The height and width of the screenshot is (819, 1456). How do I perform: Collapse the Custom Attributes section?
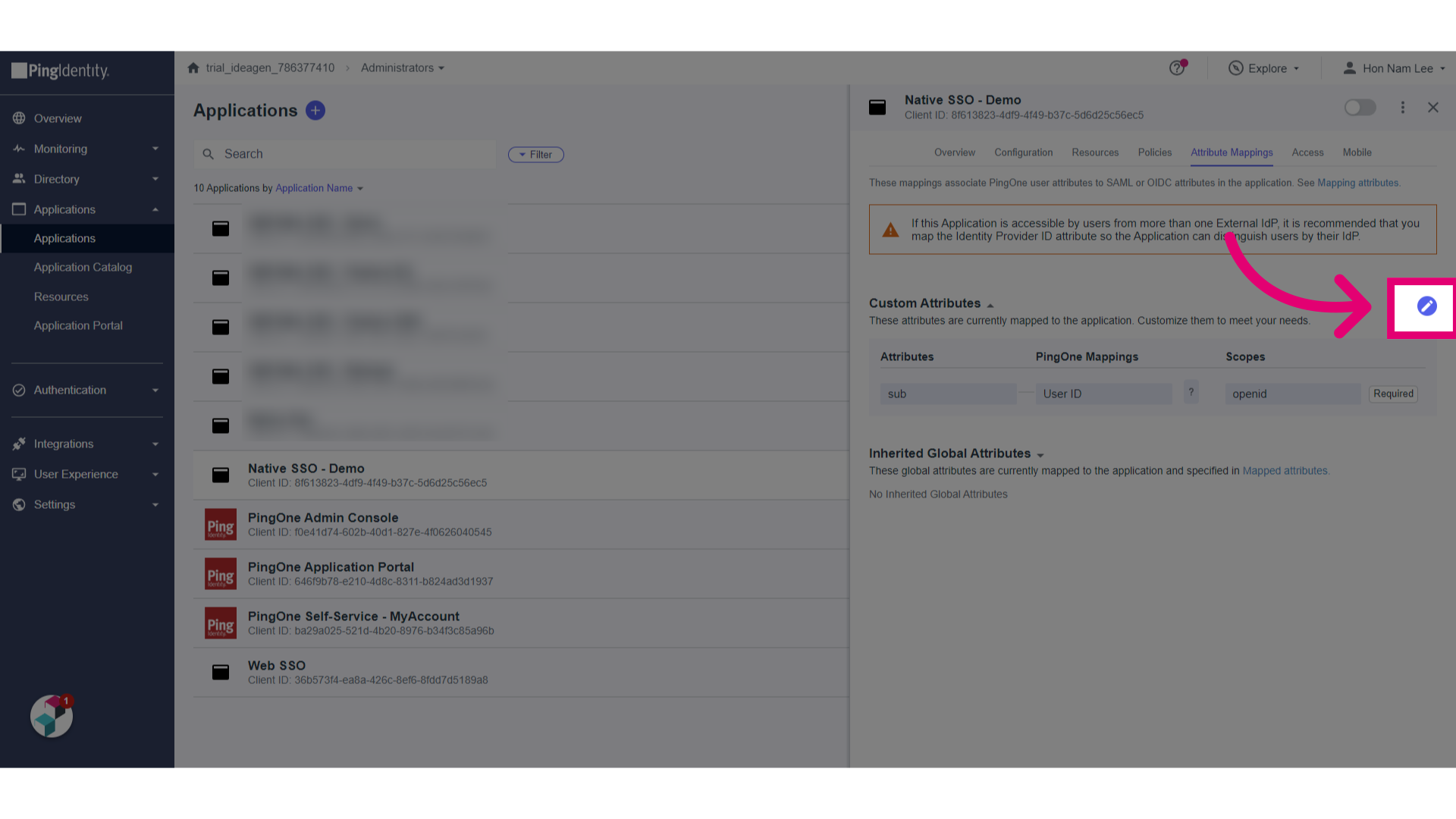point(990,305)
